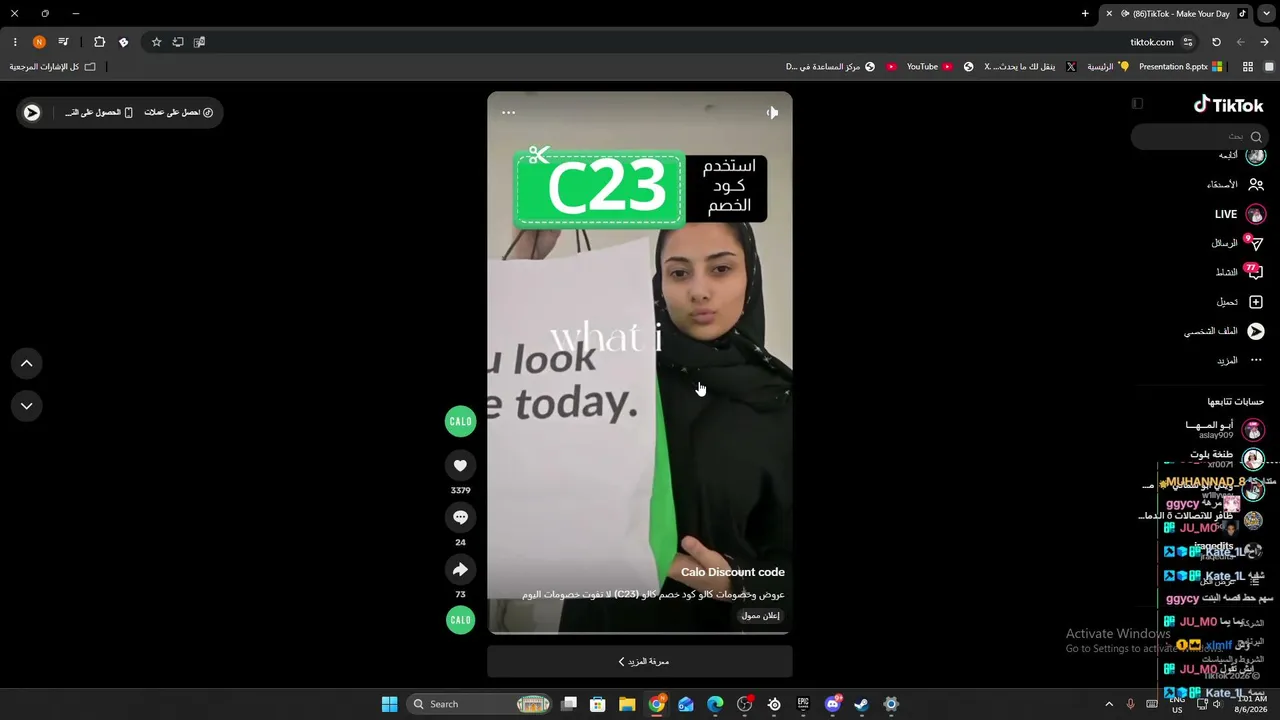Open the Chrome extensions puzzle icon

coord(99,42)
